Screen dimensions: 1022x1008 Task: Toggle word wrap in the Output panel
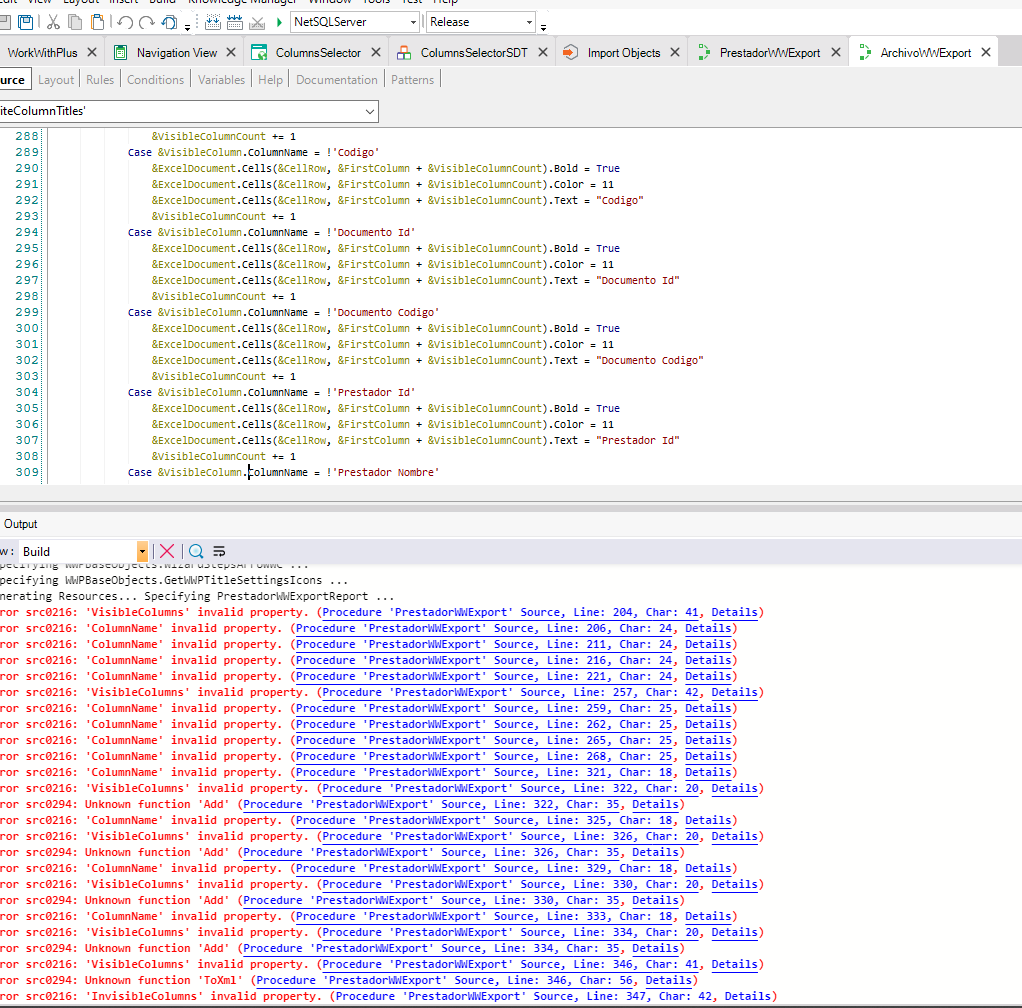coord(219,551)
